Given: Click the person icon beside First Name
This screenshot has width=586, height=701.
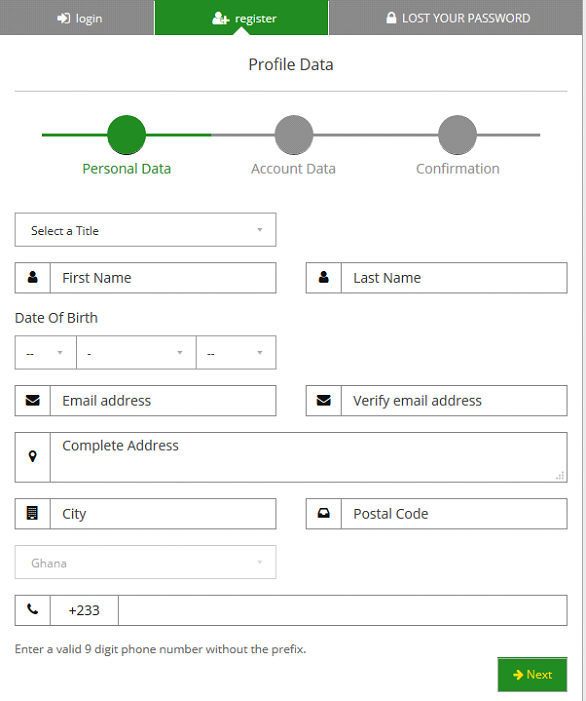Looking at the screenshot, I should pyautogui.click(x=33, y=278).
